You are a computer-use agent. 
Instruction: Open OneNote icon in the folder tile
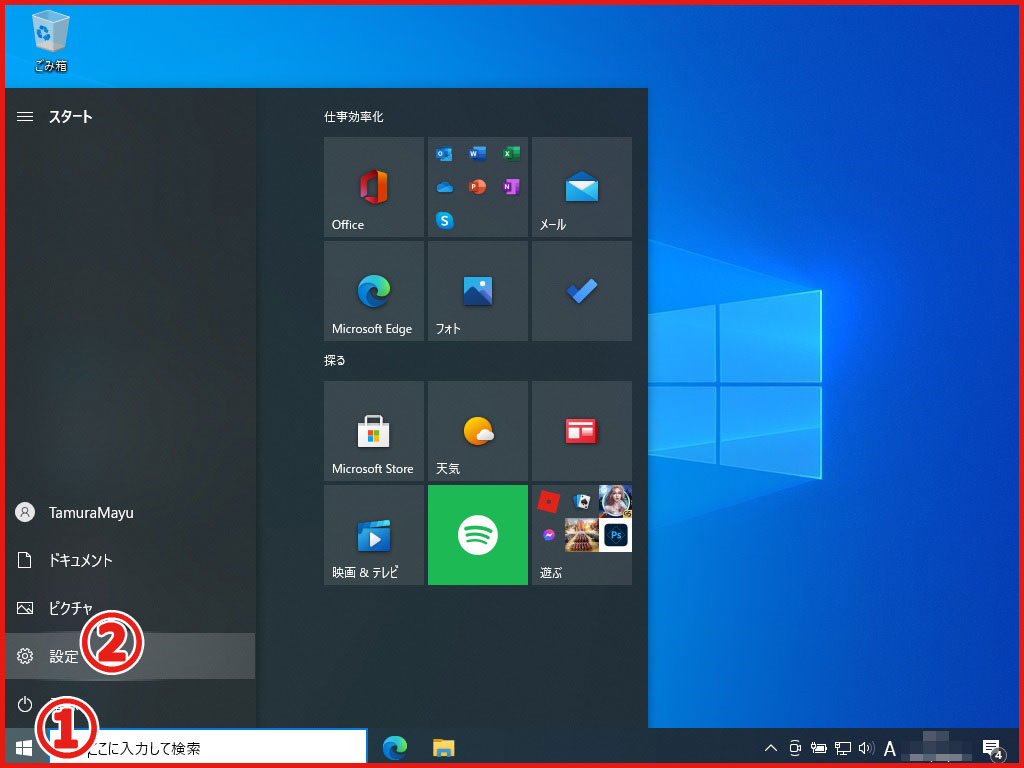coord(511,187)
